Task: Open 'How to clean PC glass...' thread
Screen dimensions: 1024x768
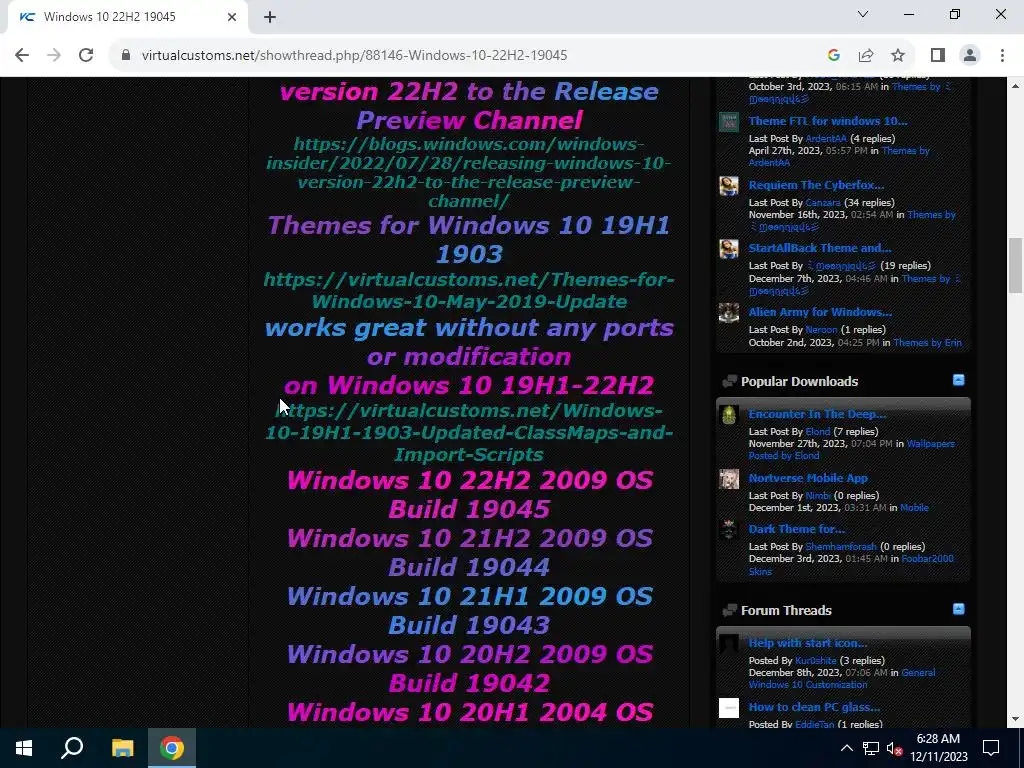Action: [x=814, y=707]
